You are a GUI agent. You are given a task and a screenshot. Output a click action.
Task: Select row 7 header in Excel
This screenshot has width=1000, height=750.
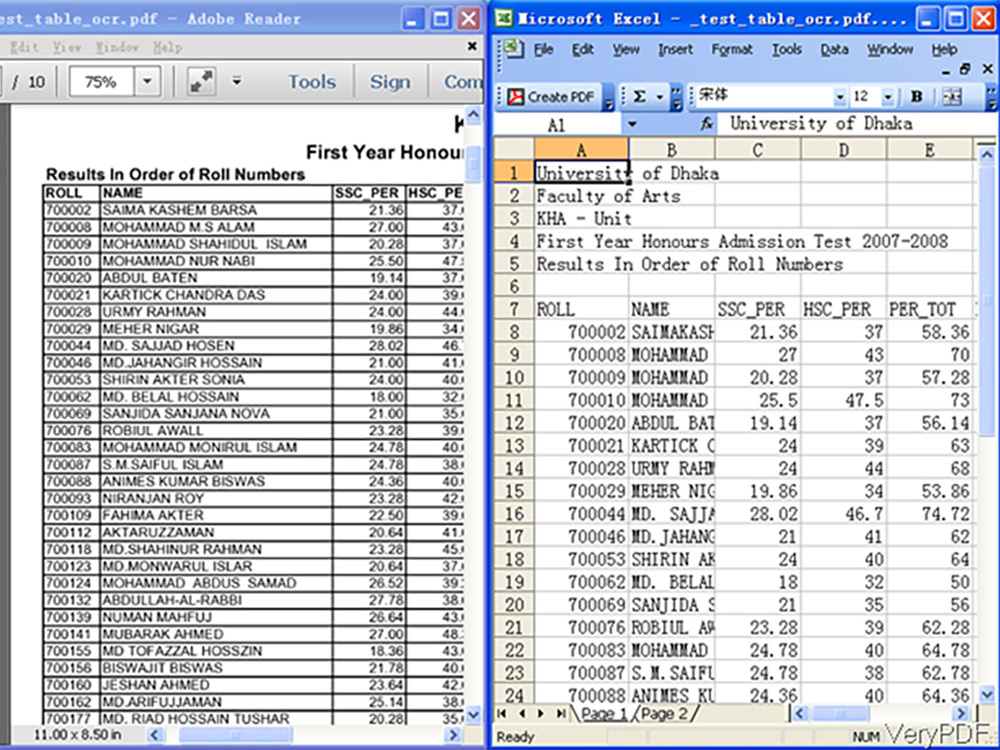[514, 309]
